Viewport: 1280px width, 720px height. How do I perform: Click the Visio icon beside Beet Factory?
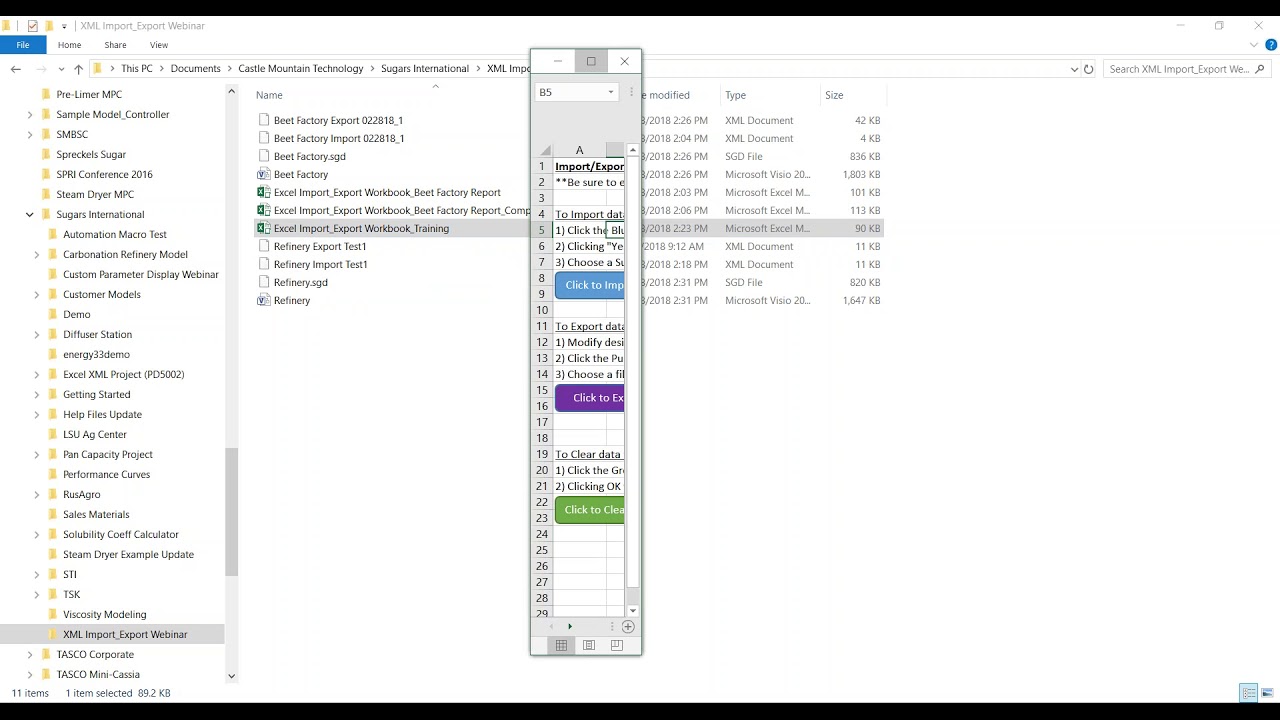coord(264,174)
